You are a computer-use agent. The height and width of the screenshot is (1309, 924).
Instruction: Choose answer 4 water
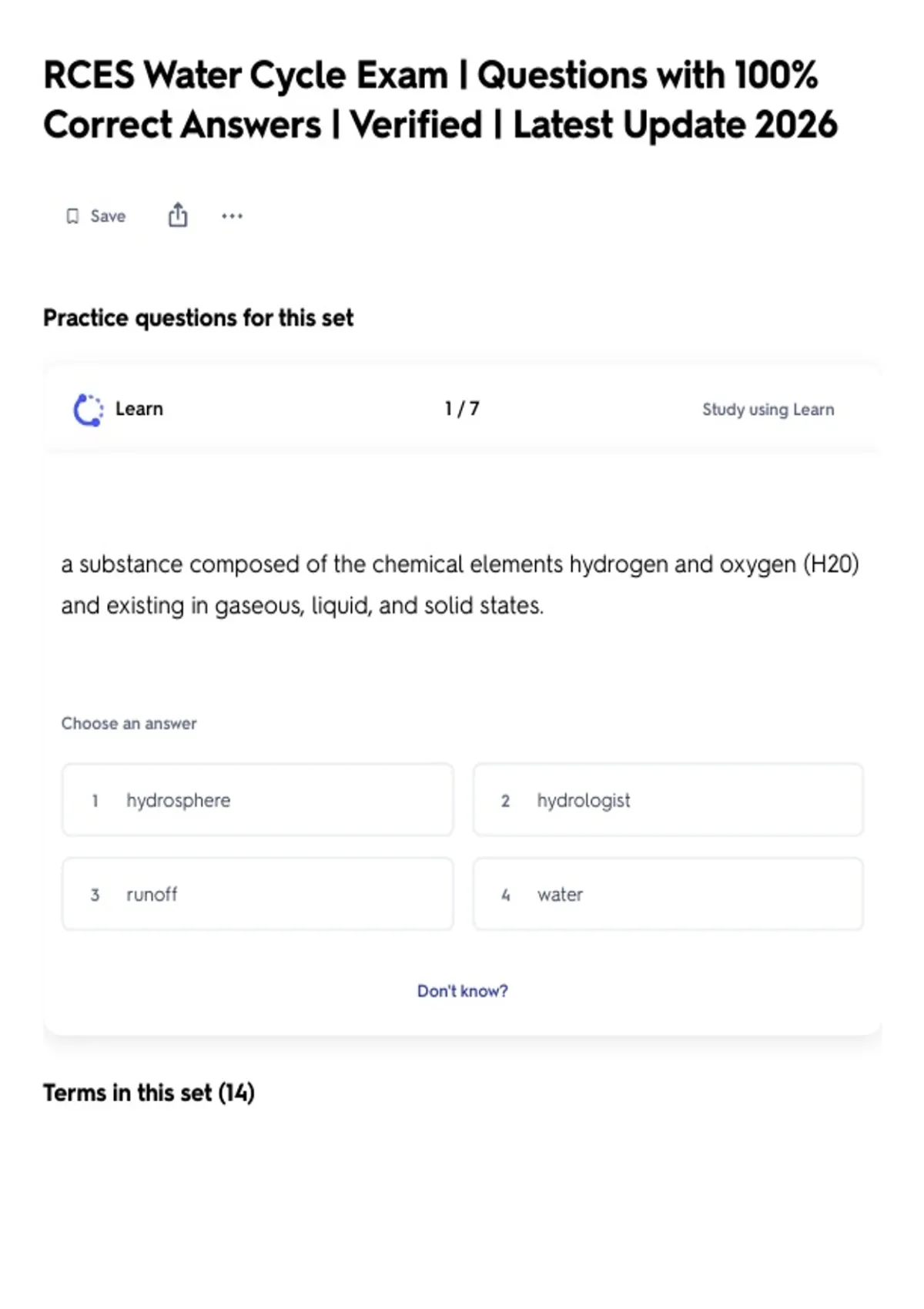(668, 894)
